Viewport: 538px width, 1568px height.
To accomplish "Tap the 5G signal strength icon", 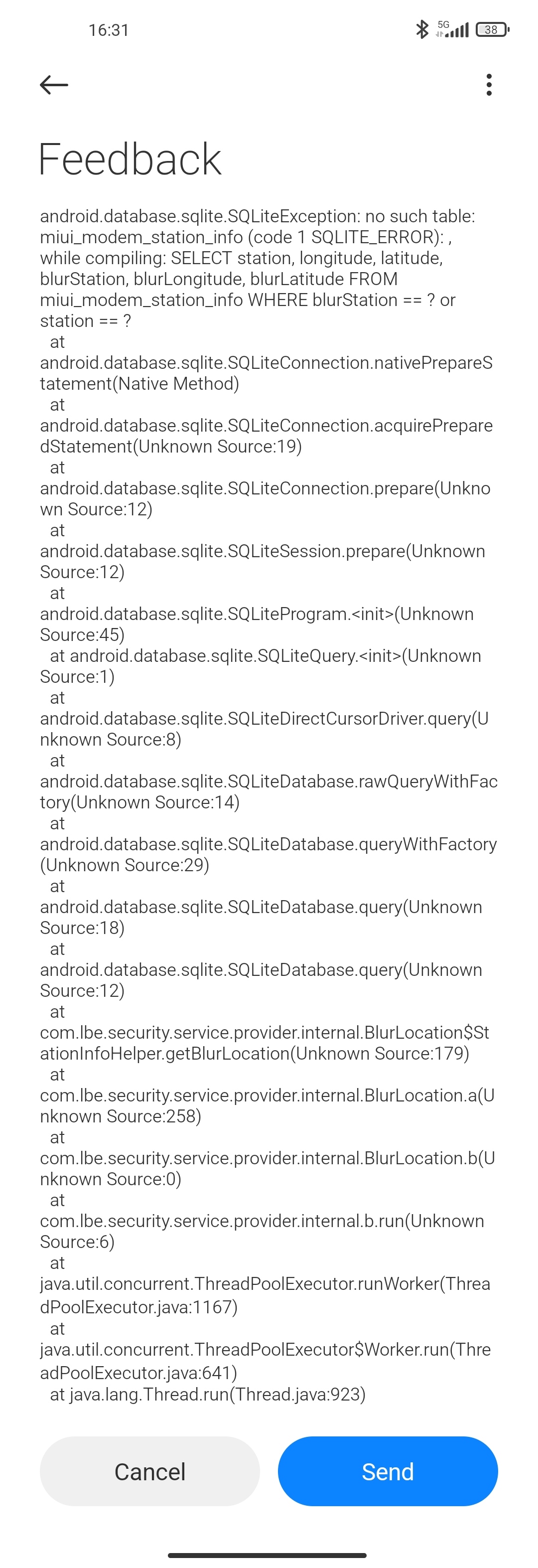I will click(x=452, y=29).
